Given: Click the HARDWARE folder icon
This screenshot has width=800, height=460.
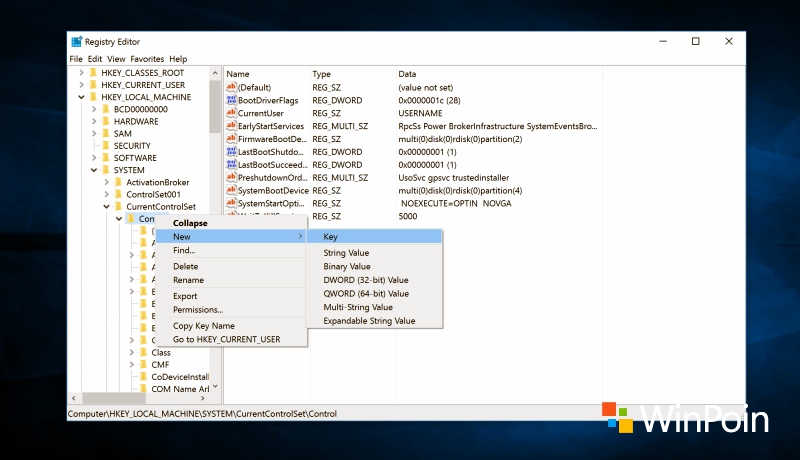Looking at the screenshot, I should (106, 121).
